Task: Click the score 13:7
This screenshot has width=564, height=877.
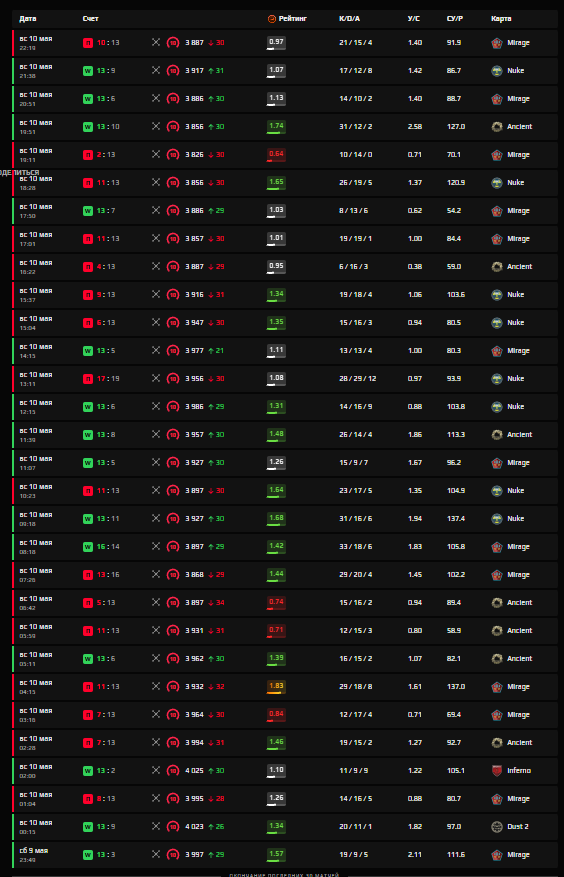Action: click(106, 210)
